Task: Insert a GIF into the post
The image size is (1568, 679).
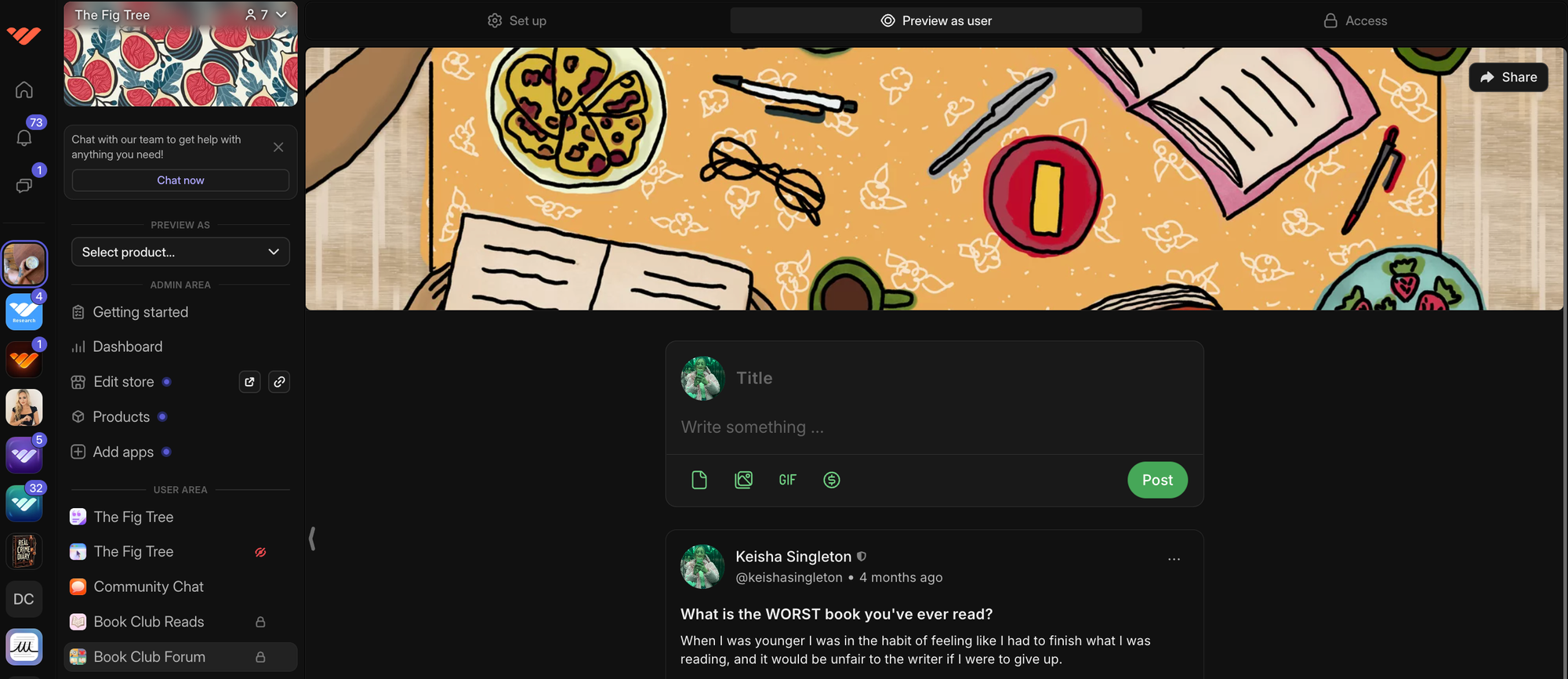Action: click(787, 480)
